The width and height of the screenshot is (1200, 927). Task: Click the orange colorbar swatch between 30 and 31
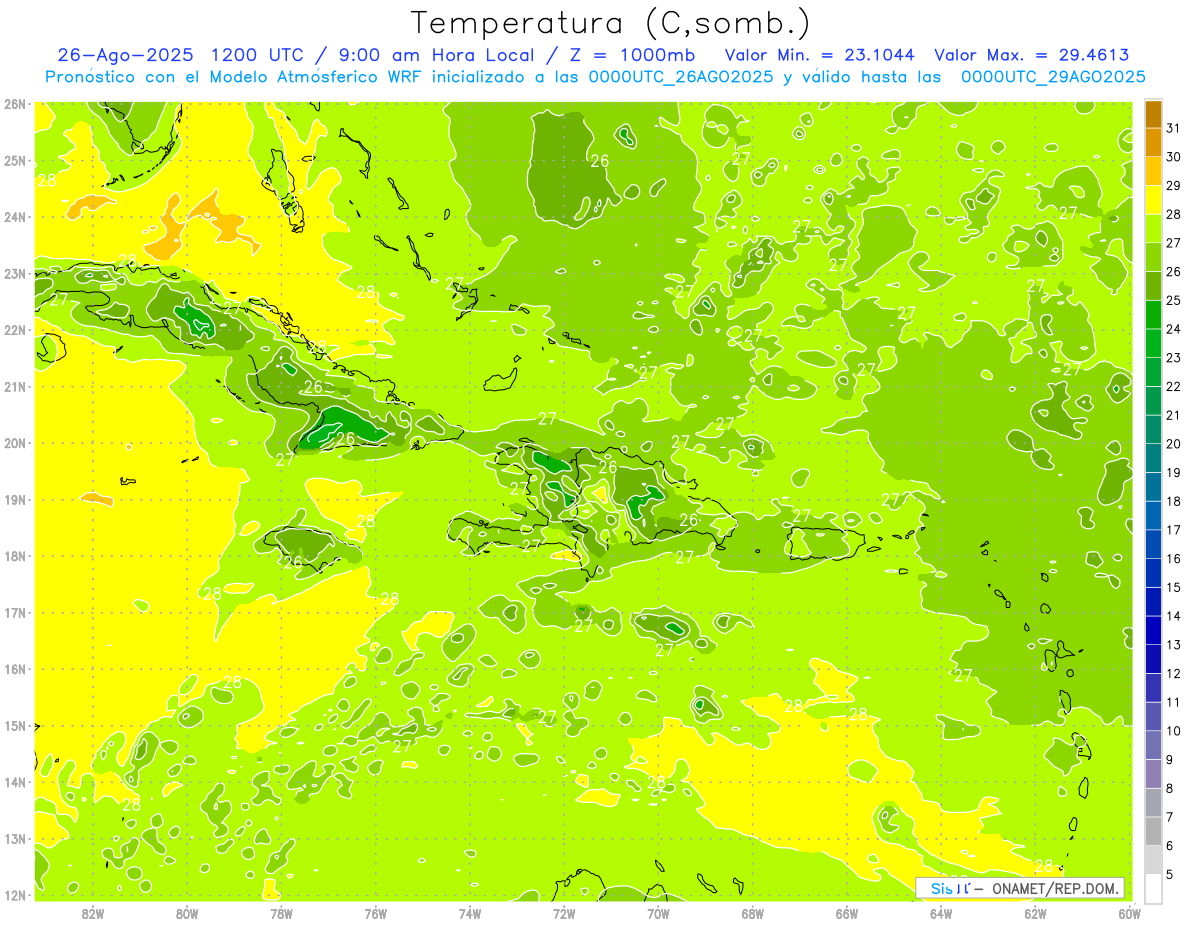pos(1153,142)
